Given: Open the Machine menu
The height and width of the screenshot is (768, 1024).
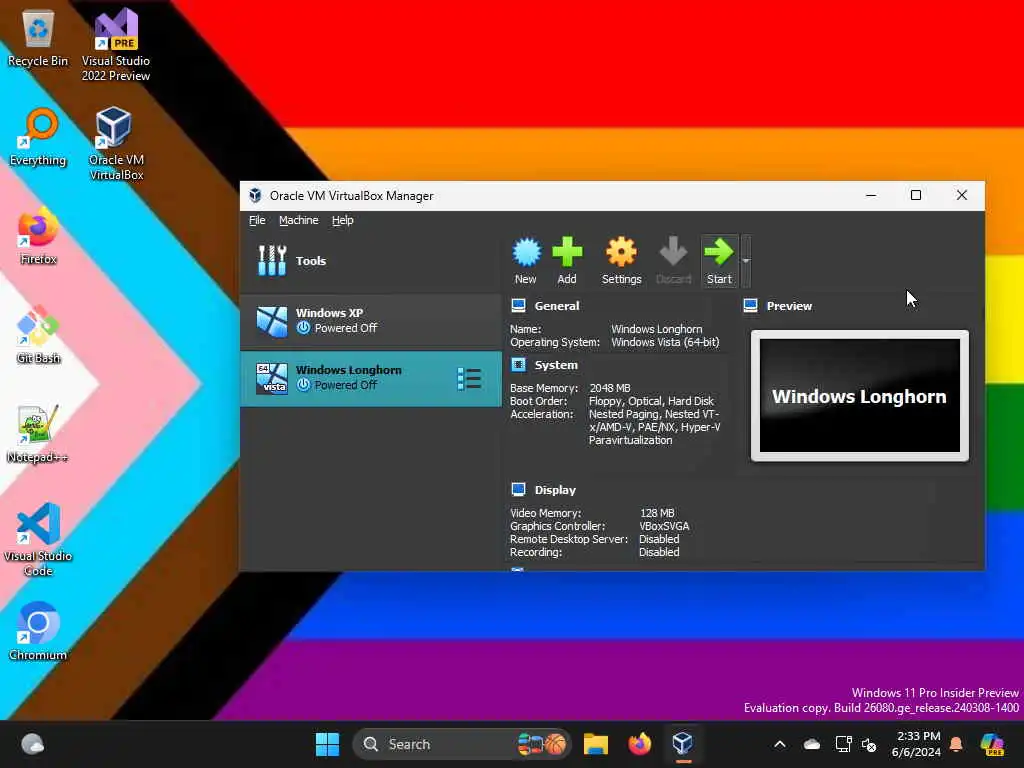Looking at the screenshot, I should pyautogui.click(x=298, y=220).
